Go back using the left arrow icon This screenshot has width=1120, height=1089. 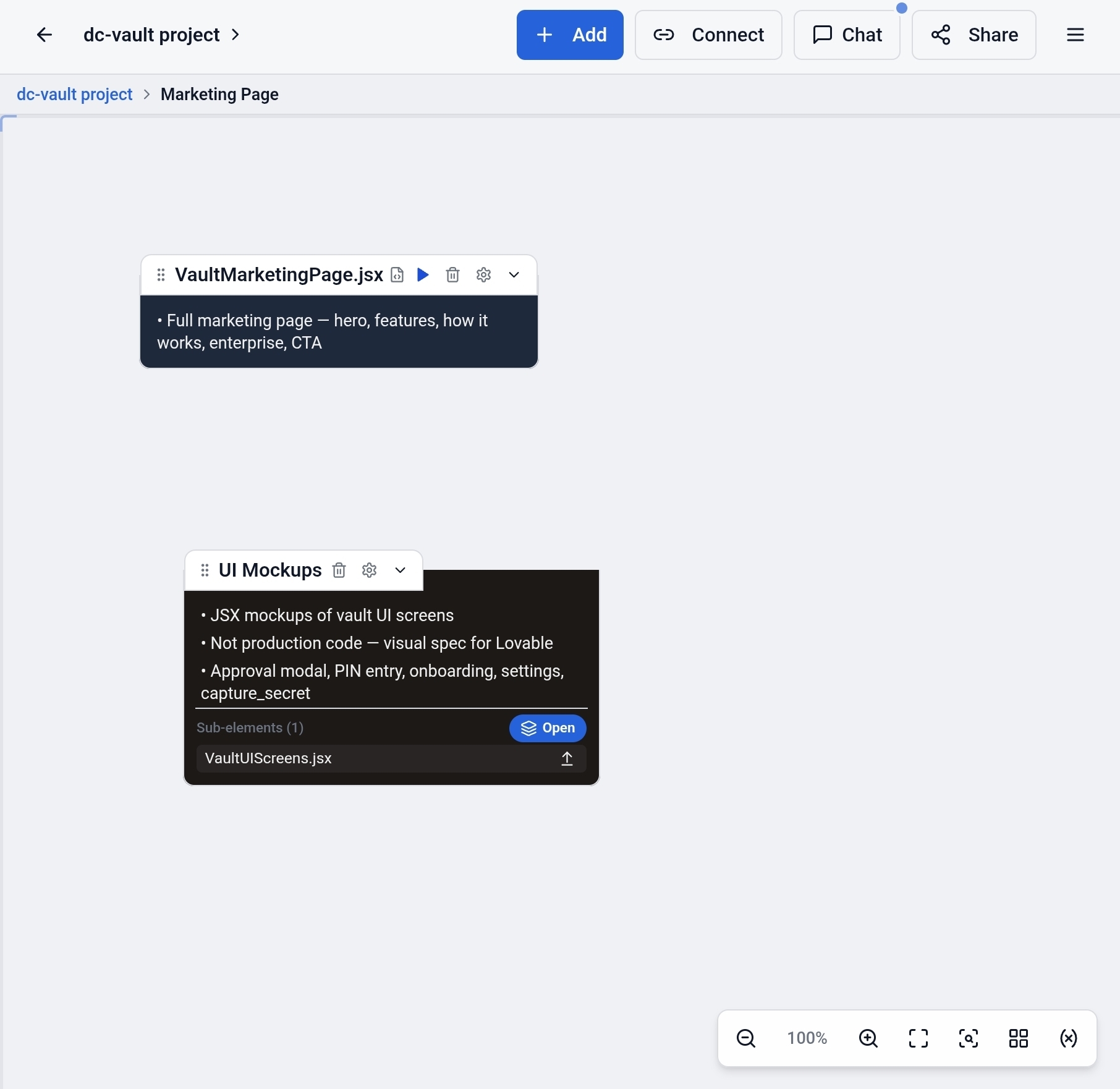point(45,35)
